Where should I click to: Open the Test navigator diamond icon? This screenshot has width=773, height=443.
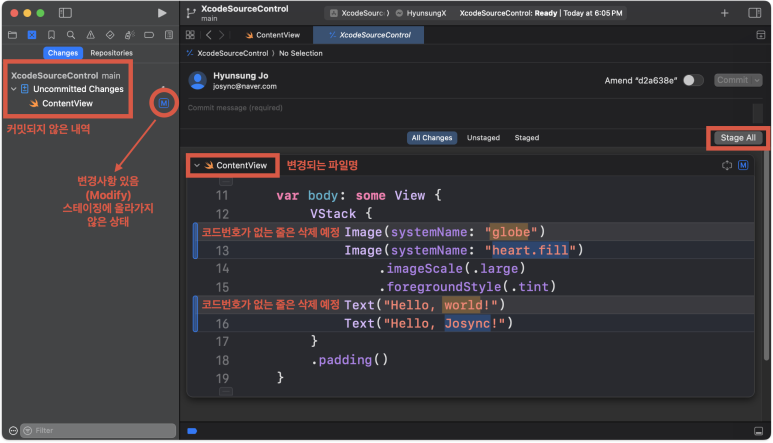[x=110, y=35]
